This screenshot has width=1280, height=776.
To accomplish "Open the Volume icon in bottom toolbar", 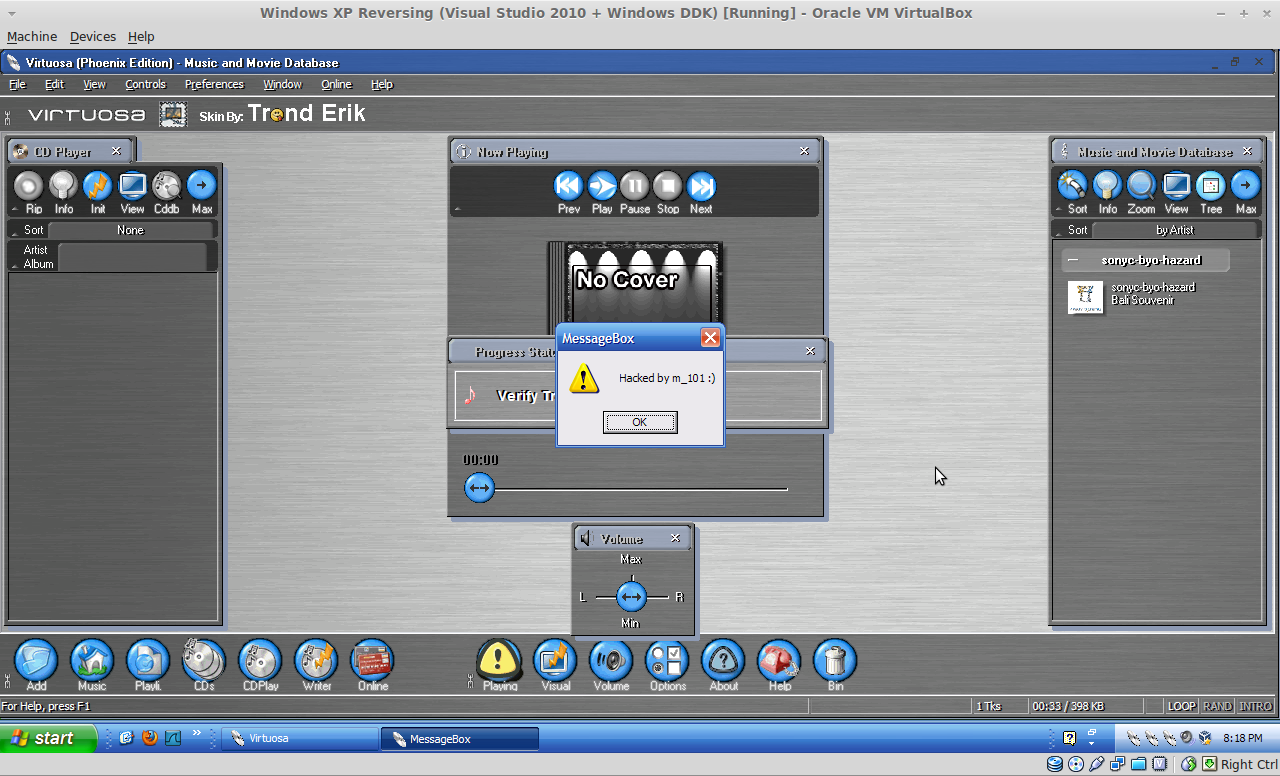I will point(611,661).
